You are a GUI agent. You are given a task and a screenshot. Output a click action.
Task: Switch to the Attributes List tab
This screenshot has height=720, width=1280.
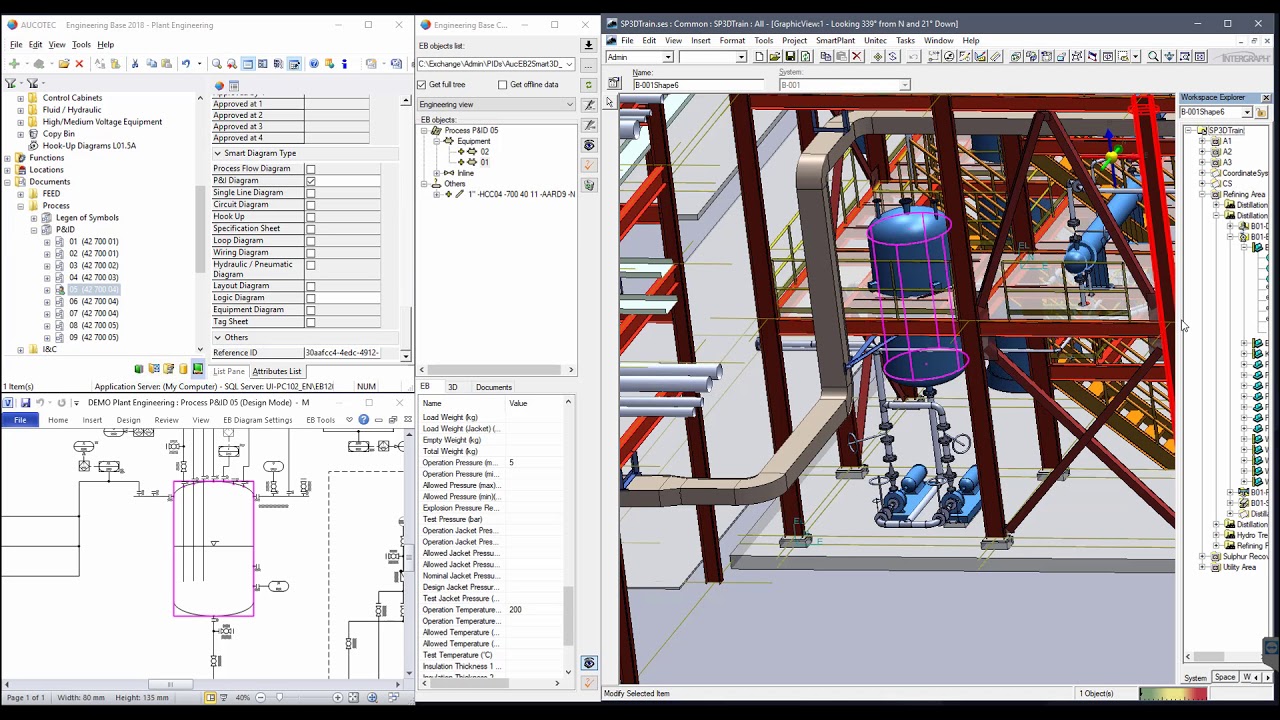(x=276, y=371)
